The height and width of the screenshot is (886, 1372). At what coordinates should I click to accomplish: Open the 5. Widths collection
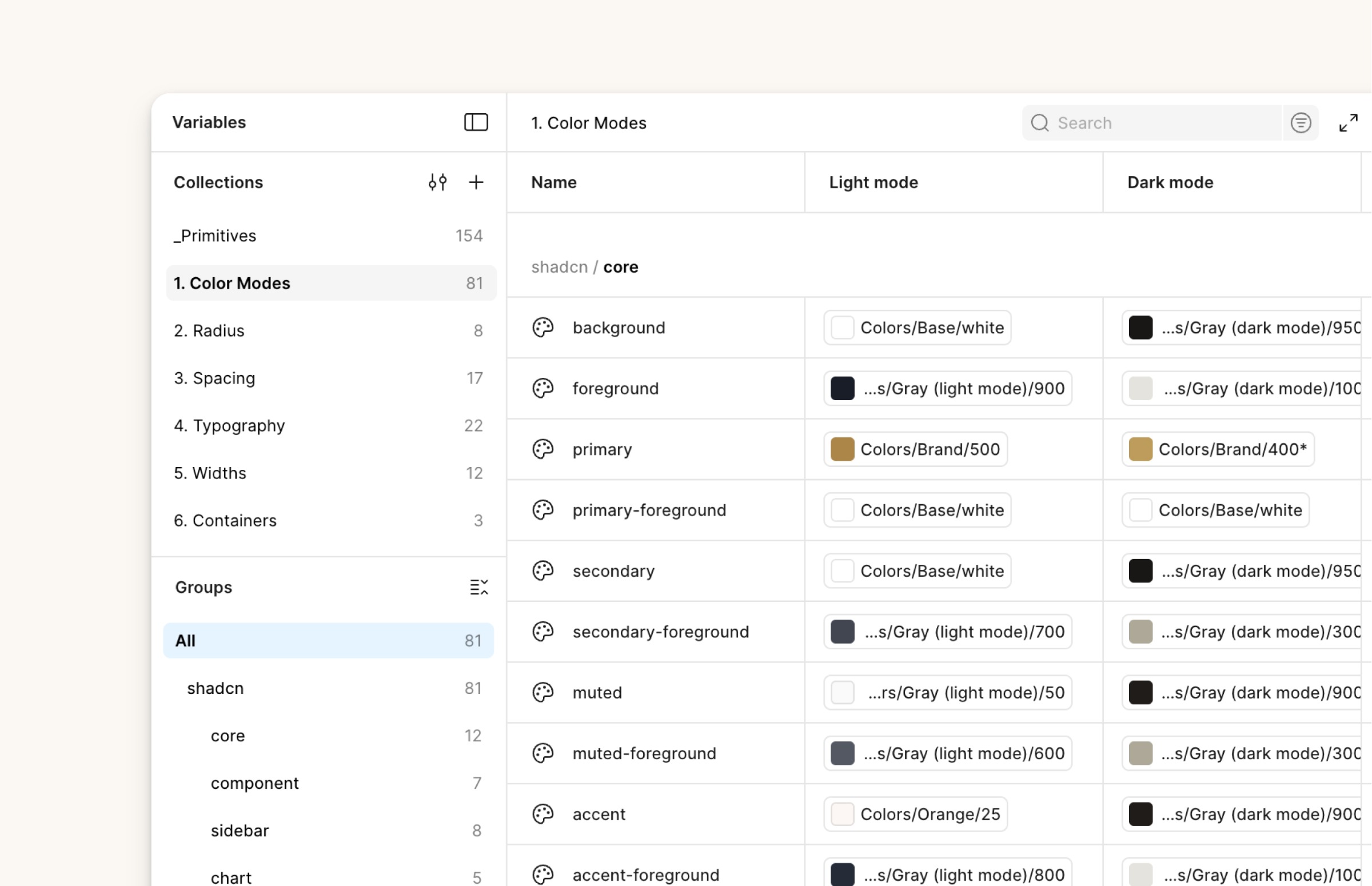coord(332,473)
